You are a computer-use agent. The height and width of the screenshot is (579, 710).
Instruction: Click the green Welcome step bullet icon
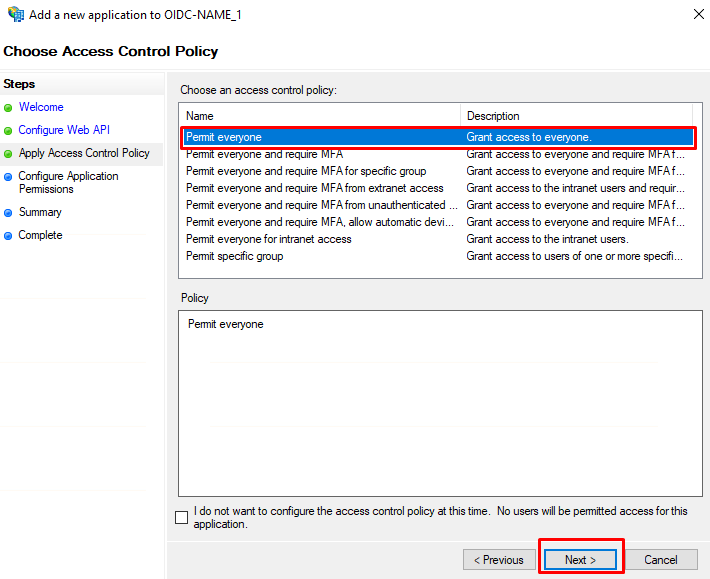click(8, 108)
